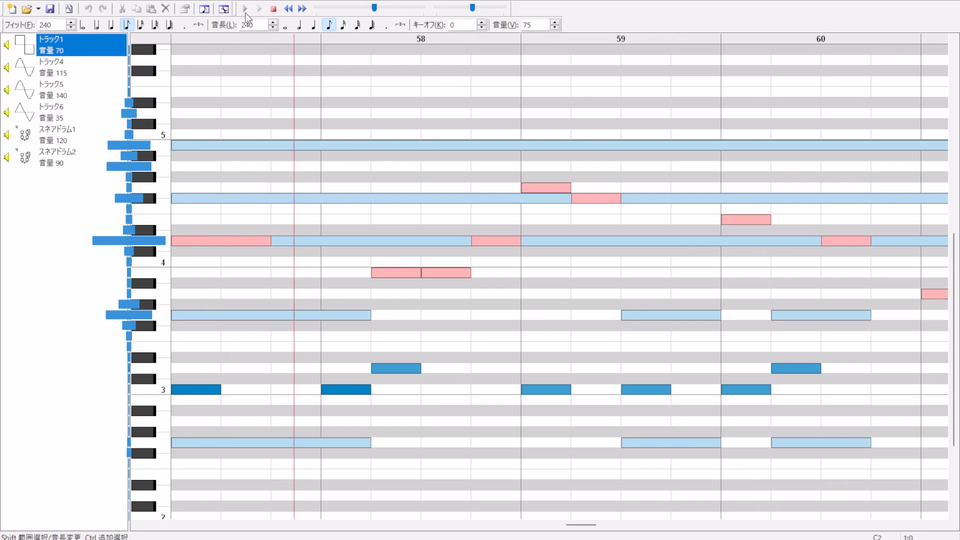Toggle highlighted eighth note length

click(x=329, y=24)
